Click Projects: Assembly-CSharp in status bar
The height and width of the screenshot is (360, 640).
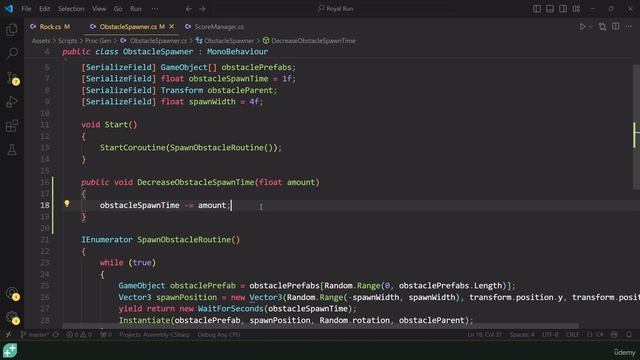click(154, 334)
